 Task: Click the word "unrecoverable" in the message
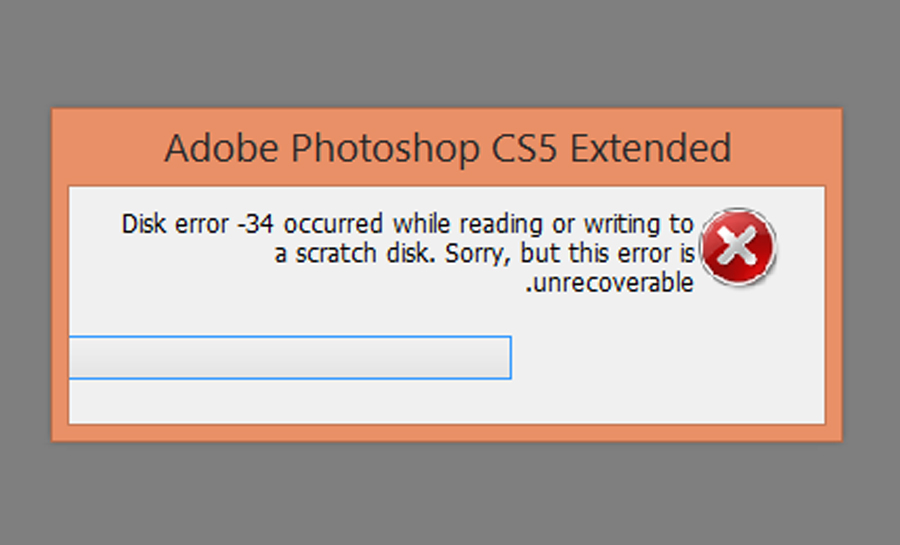click(611, 284)
